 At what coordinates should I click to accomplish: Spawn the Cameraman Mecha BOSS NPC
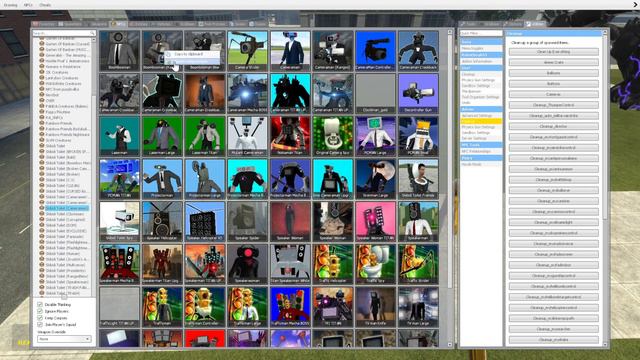click(x=247, y=93)
